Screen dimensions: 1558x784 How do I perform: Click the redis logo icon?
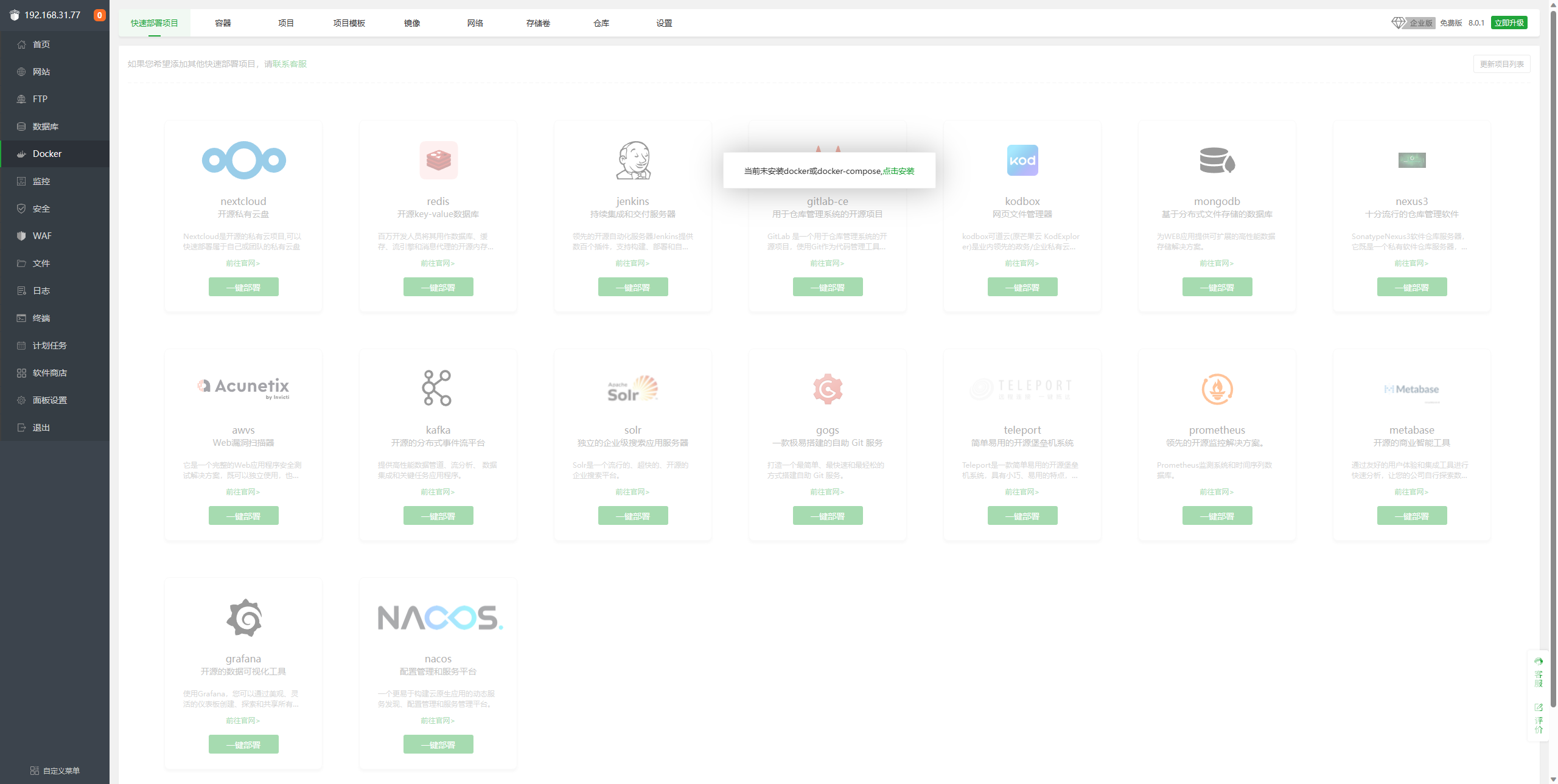(438, 161)
